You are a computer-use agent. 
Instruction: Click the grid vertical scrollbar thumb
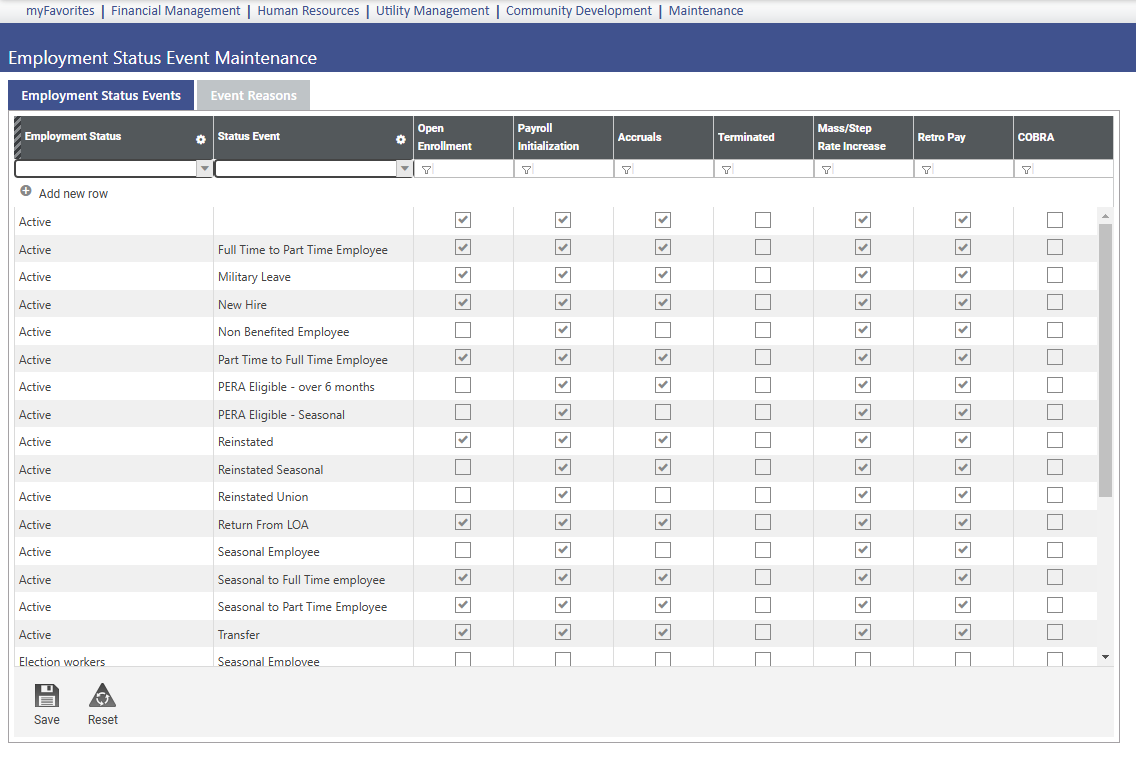pos(1105,360)
